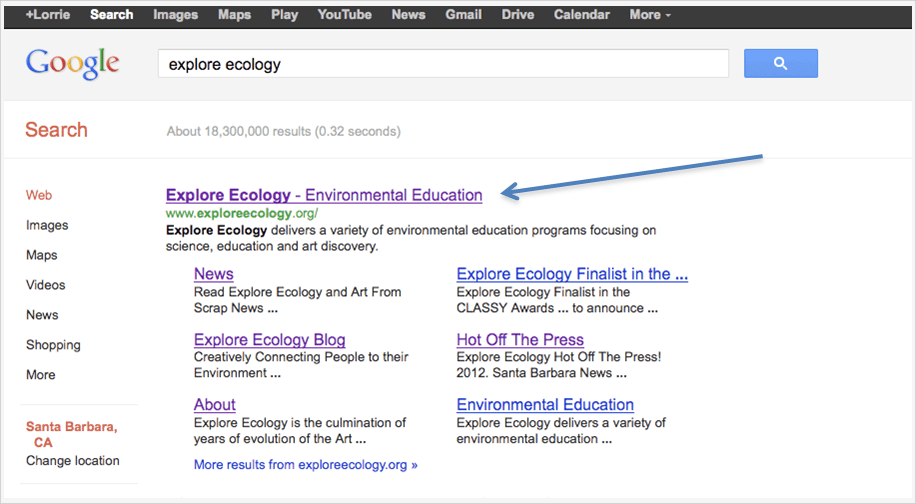Image resolution: width=916 pixels, height=504 pixels.
Task: Select Maps in the left sidebar
Action: click(x=42, y=255)
